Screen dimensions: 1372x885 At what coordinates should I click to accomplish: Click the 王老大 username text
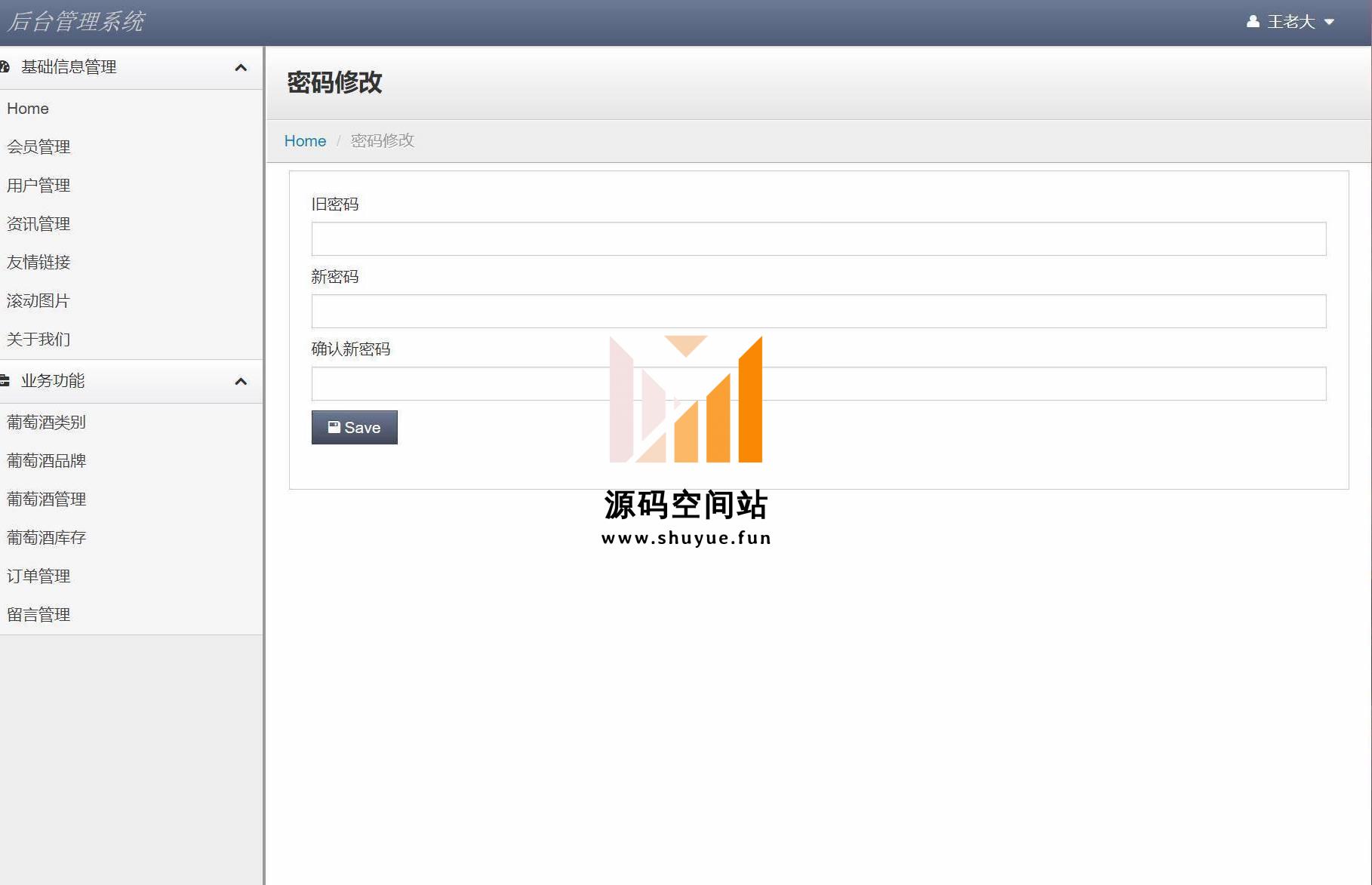click(x=1291, y=22)
